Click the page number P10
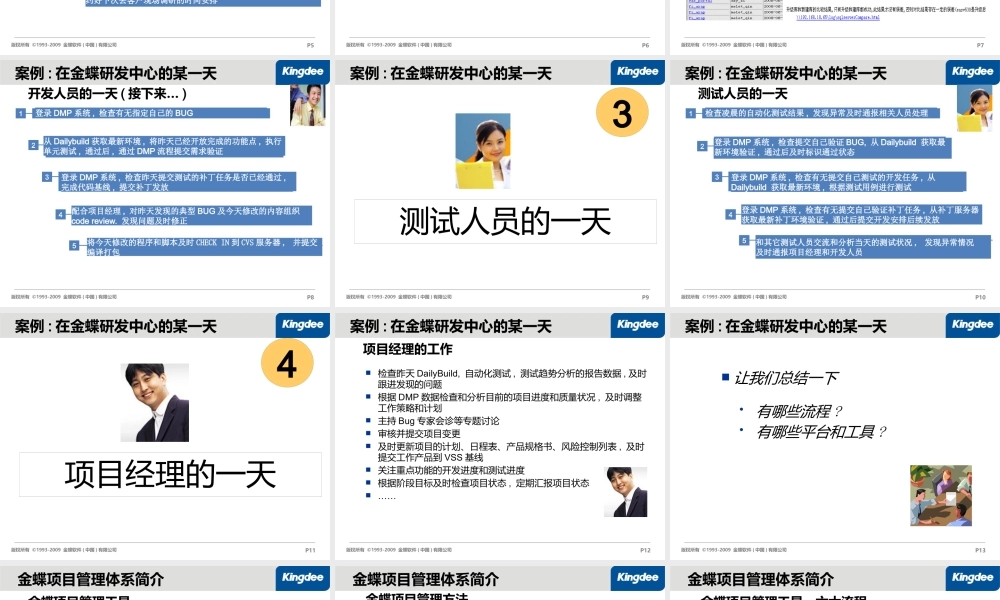Image resolution: width=1000 pixels, height=600 pixels. (x=980, y=297)
